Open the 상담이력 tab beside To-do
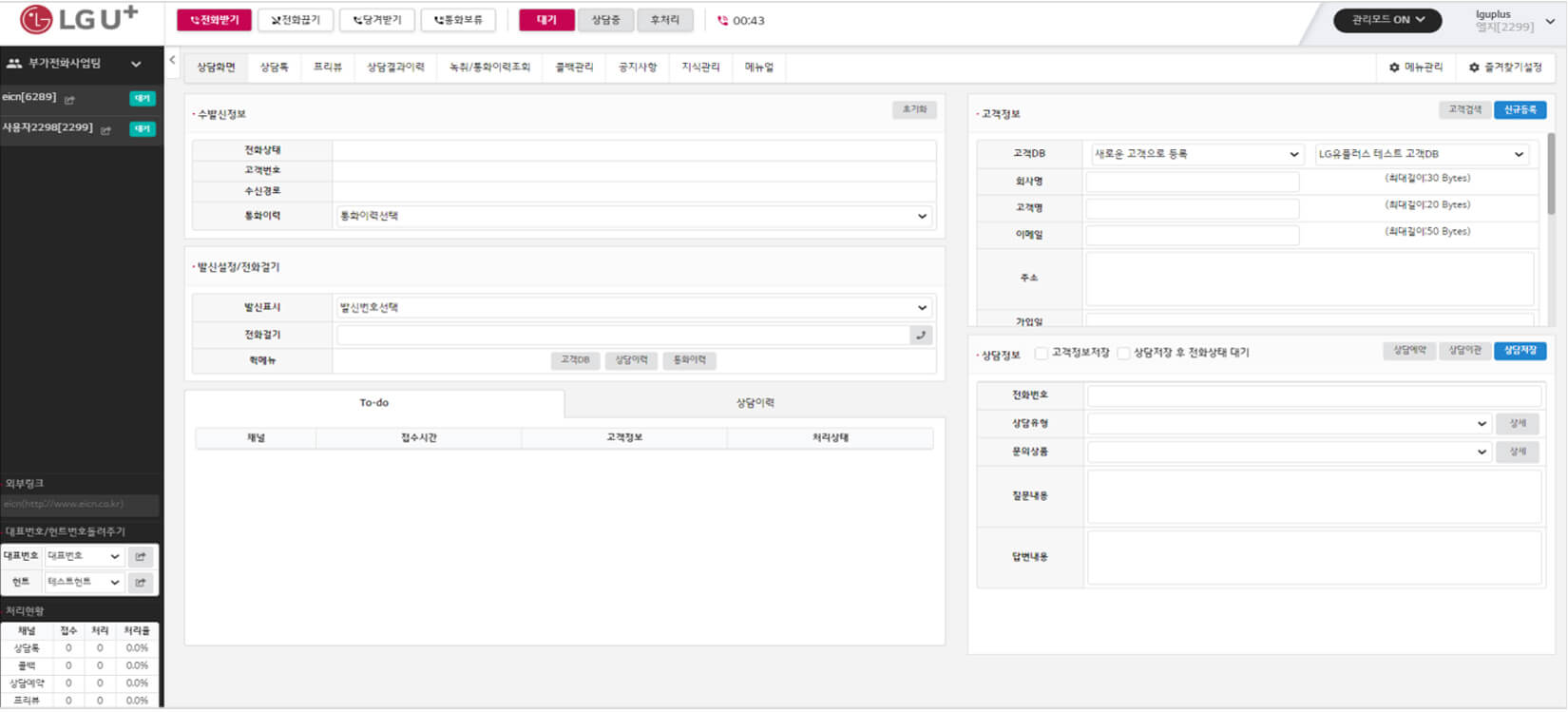The height and width of the screenshot is (713, 1568). click(x=755, y=403)
